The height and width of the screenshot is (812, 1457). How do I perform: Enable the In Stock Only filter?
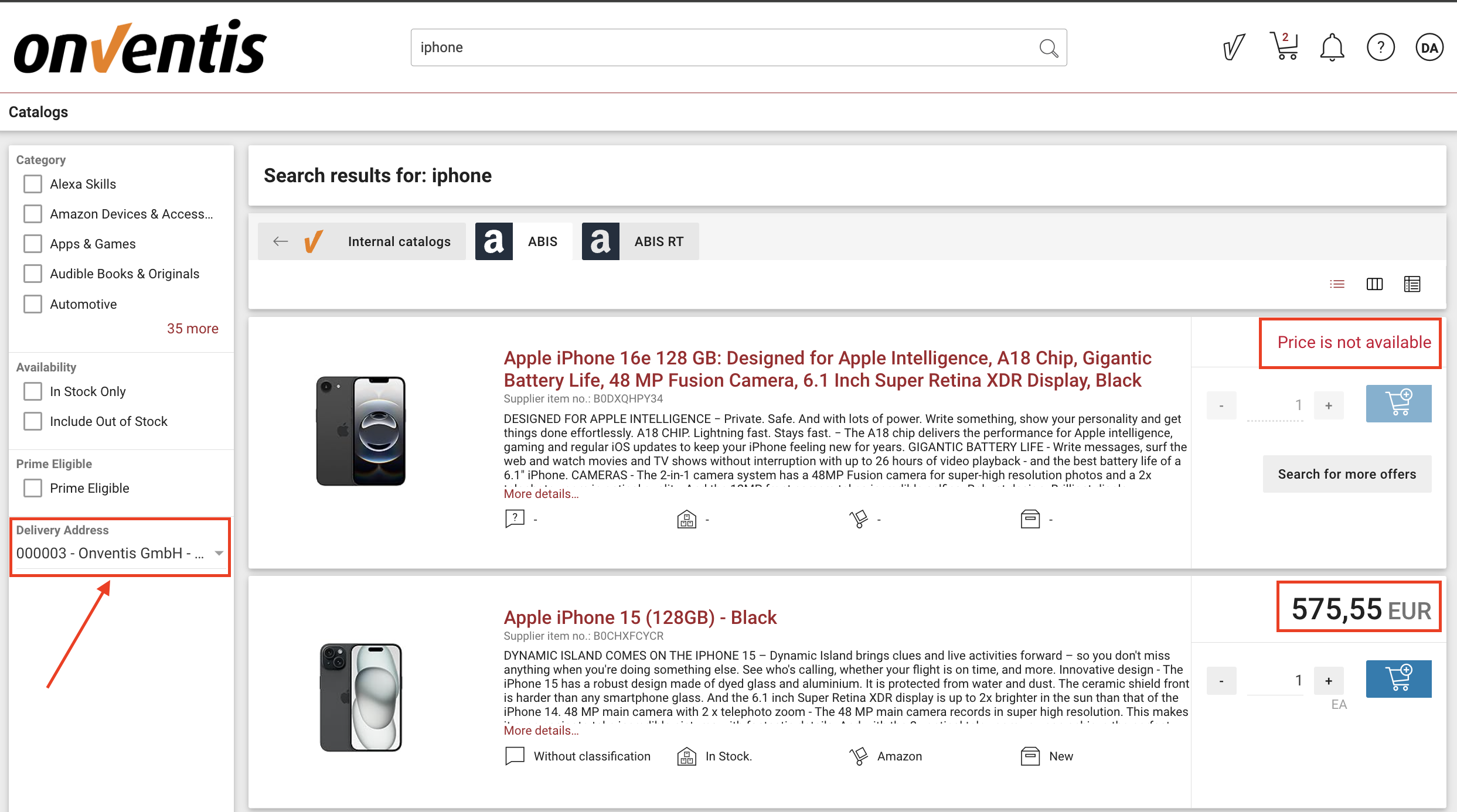coord(33,391)
